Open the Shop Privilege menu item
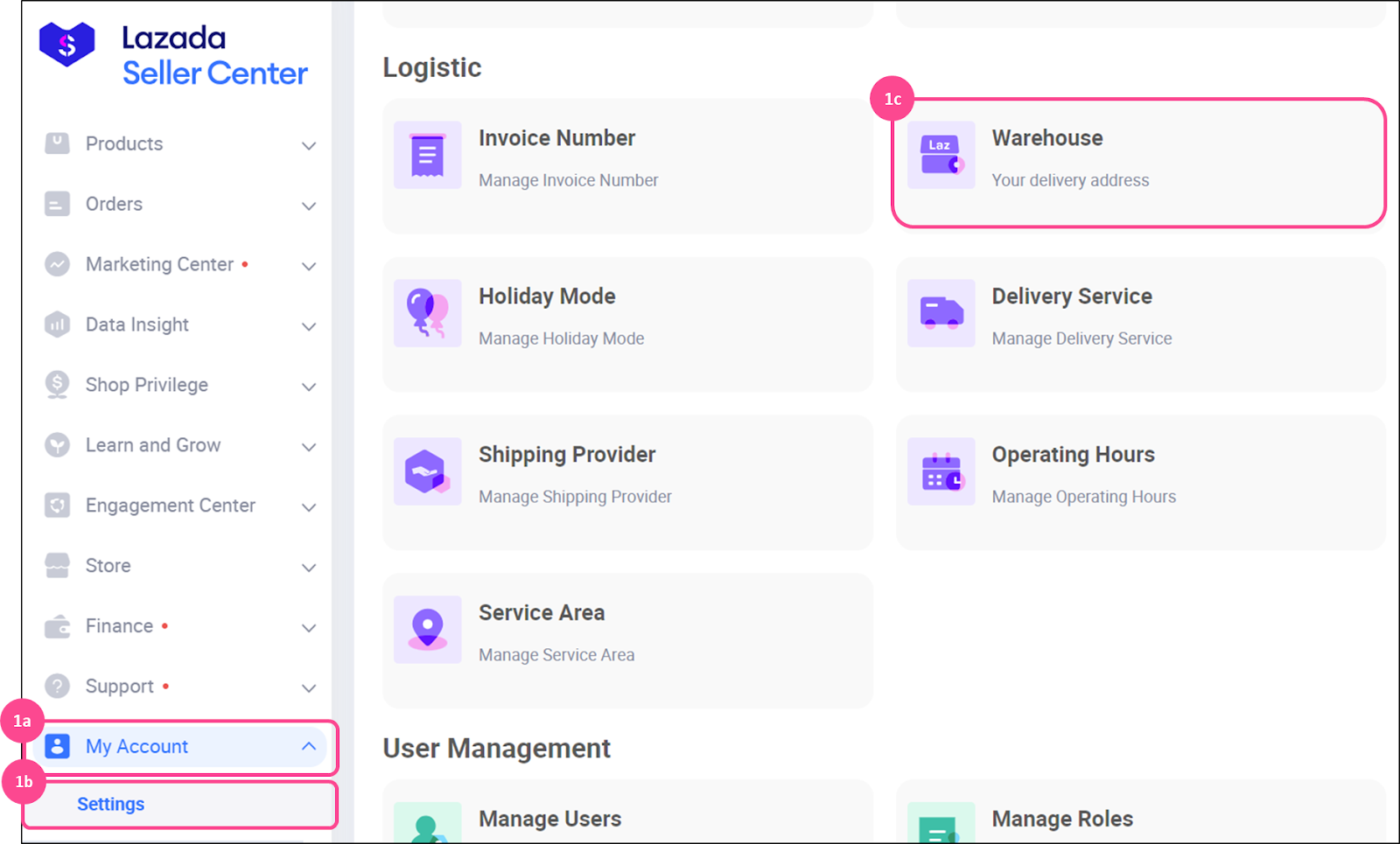1400x844 pixels. pos(147,385)
